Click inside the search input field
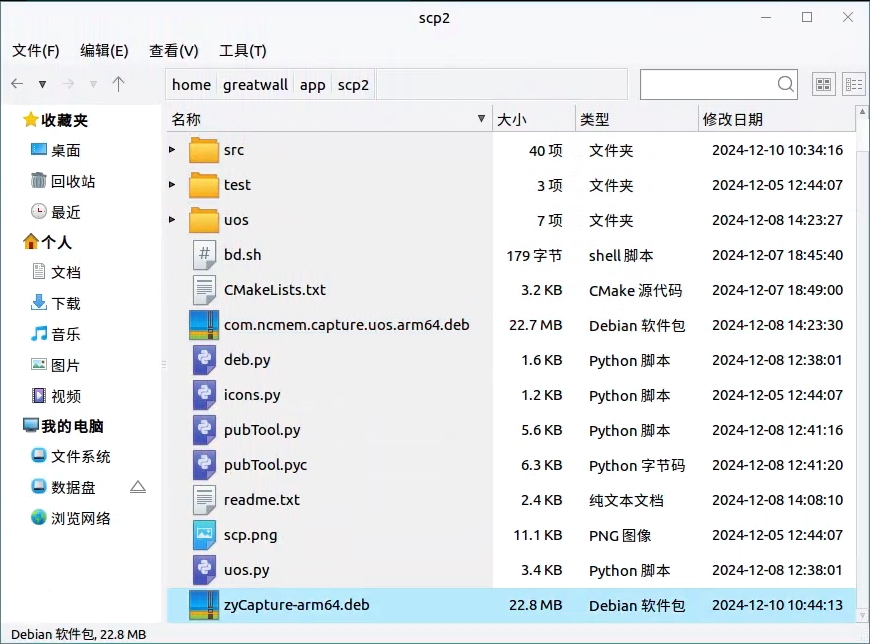This screenshot has height=644, width=870. 706,84
